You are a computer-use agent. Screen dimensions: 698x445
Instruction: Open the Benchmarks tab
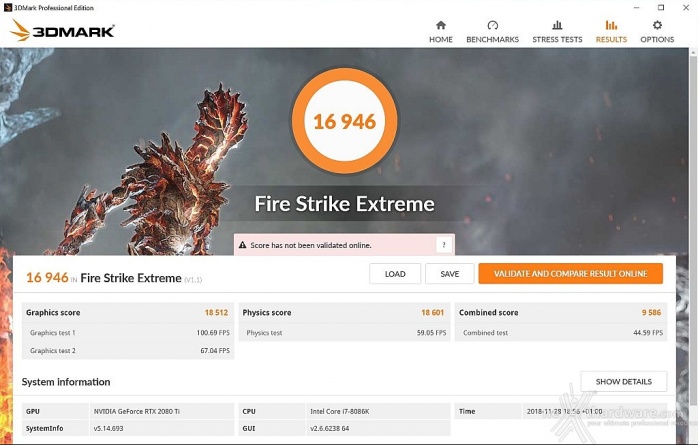tap(492, 32)
